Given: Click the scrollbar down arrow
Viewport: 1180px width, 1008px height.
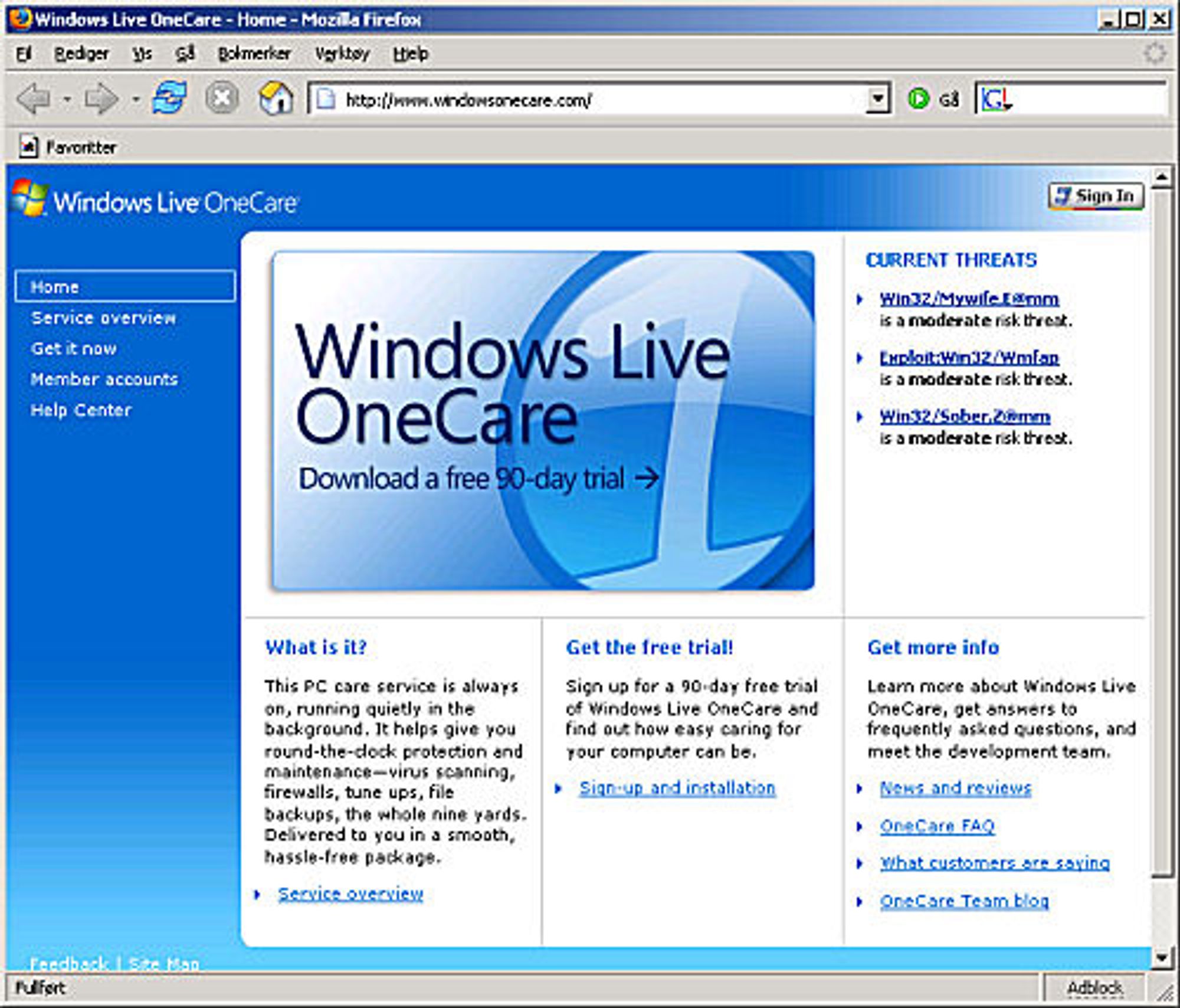Looking at the screenshot, I should click(x=1161, y=957).
